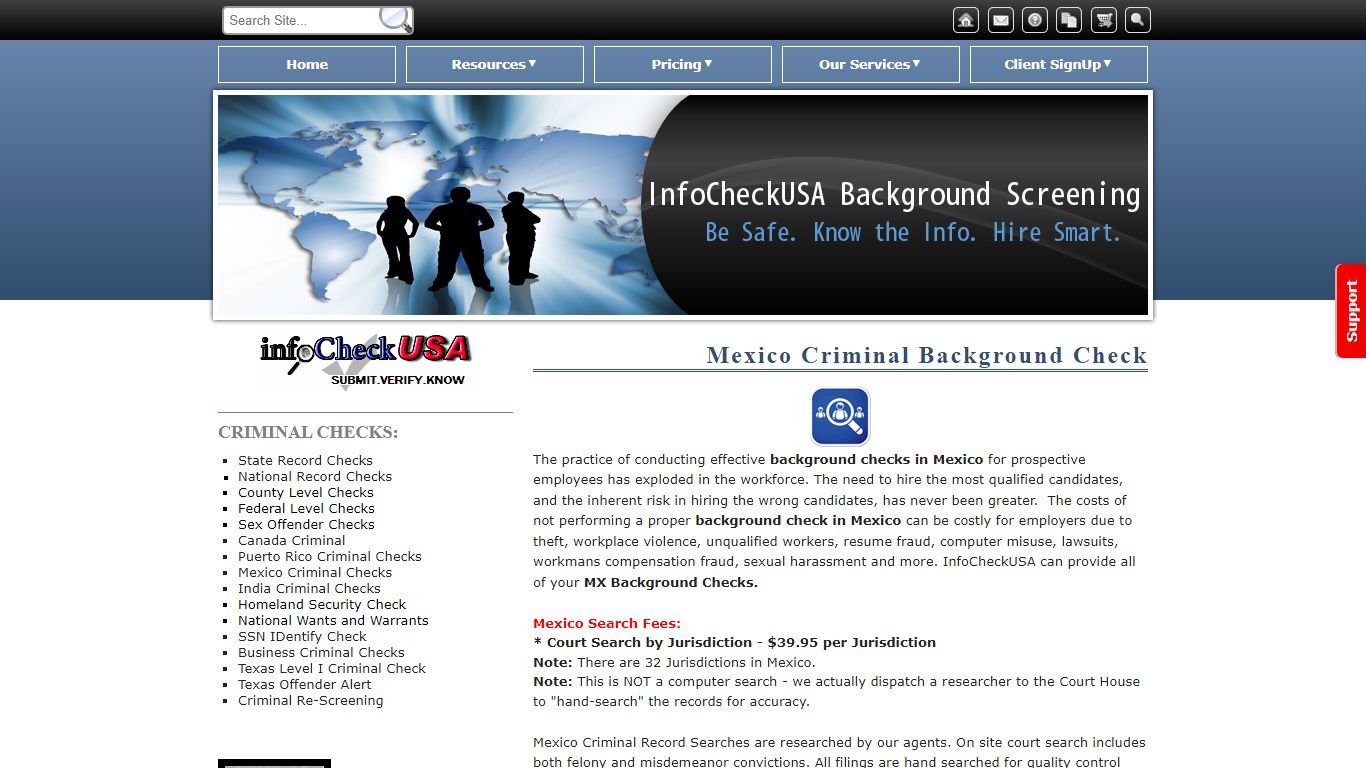1366x768 pixels.
Task: Click the magnifying glass in the search field
Action: pos(394,19)
